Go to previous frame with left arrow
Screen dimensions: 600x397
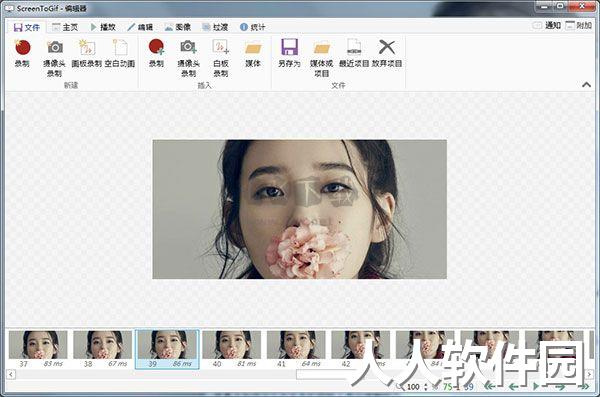coord(514,387)
